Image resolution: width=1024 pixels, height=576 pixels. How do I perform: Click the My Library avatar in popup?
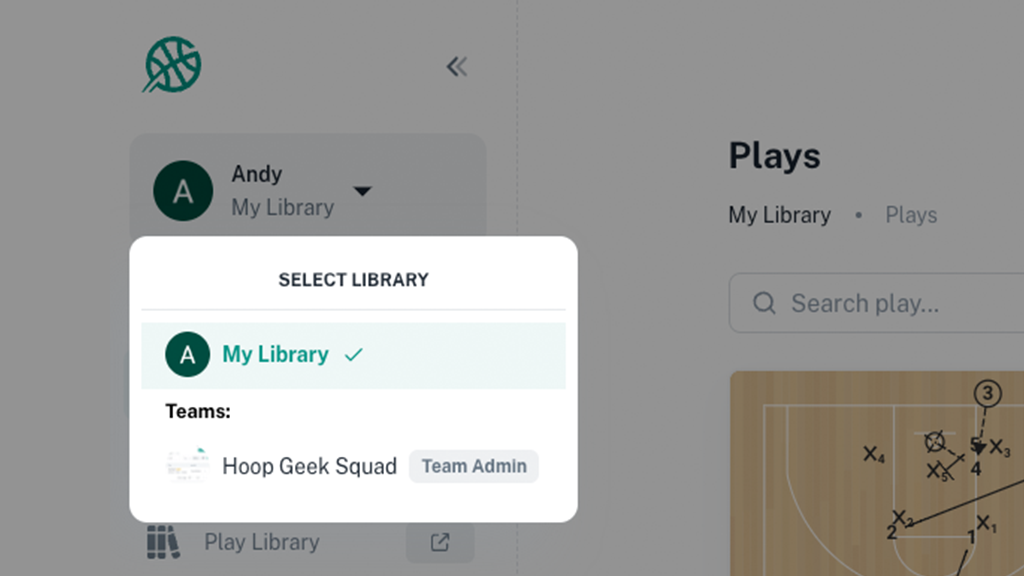(187, 355)
